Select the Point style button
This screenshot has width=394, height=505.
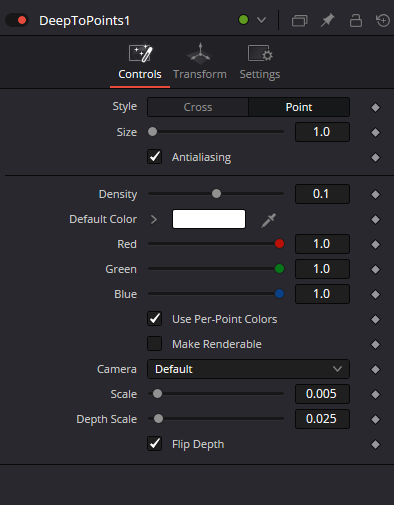click(x=299, y=107)
